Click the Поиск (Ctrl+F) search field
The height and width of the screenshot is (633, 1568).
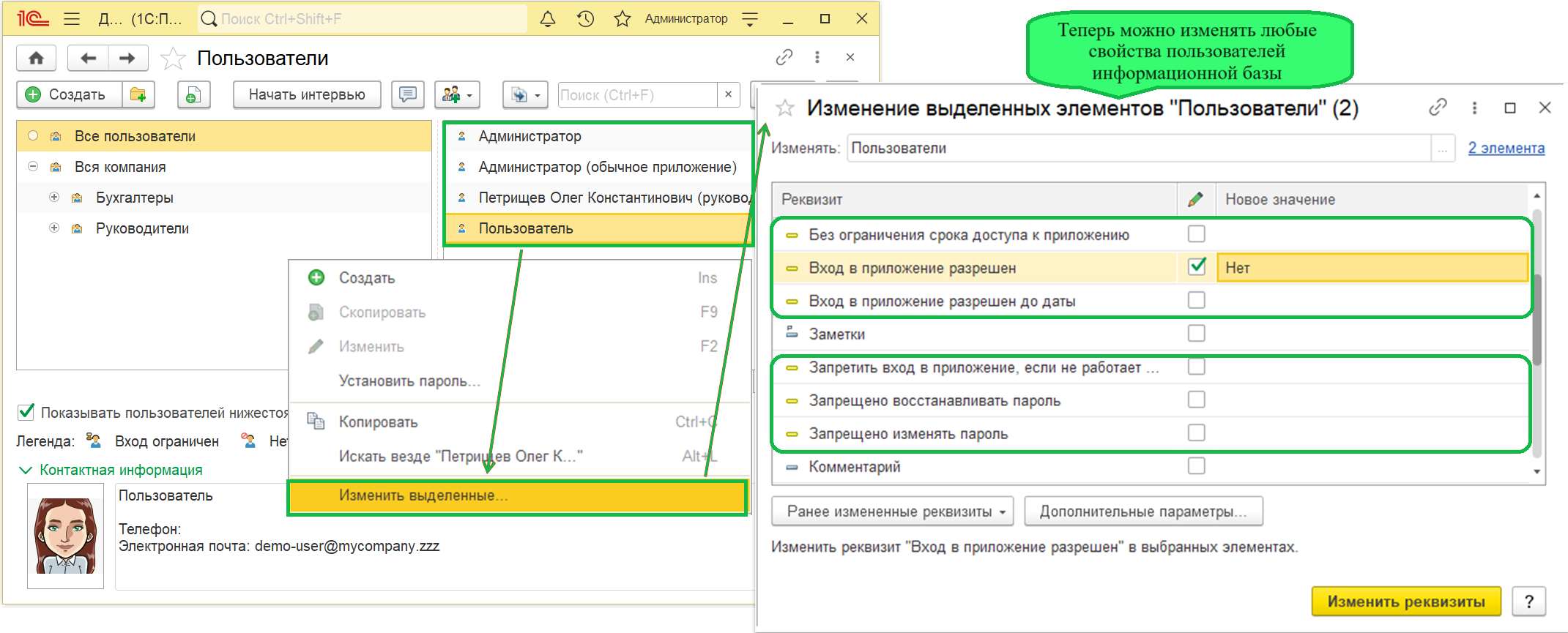(636, 95)
